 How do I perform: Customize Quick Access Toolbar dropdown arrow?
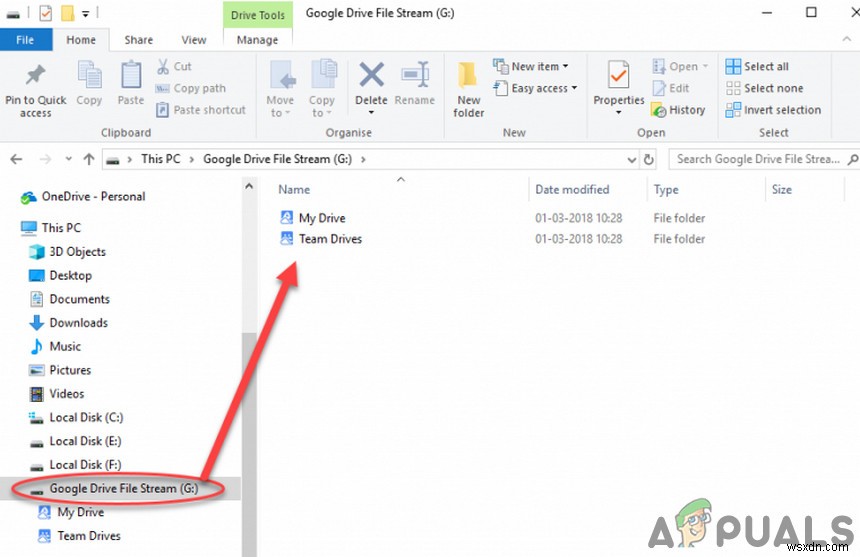tap(86, 14)
